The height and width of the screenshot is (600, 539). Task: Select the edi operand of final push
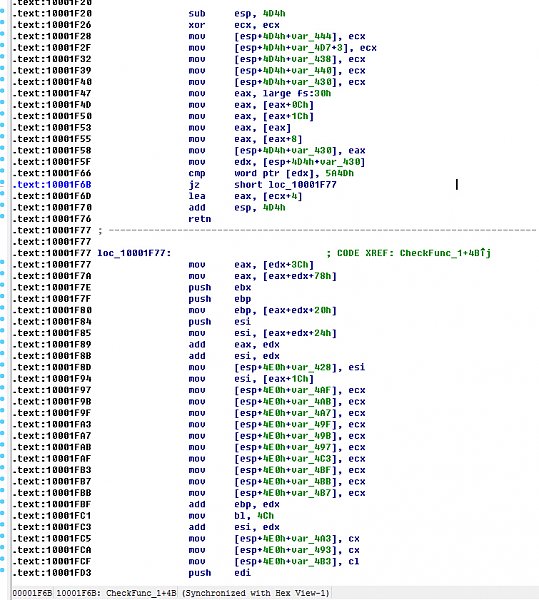pyautogui.click(x=243, y=573)
